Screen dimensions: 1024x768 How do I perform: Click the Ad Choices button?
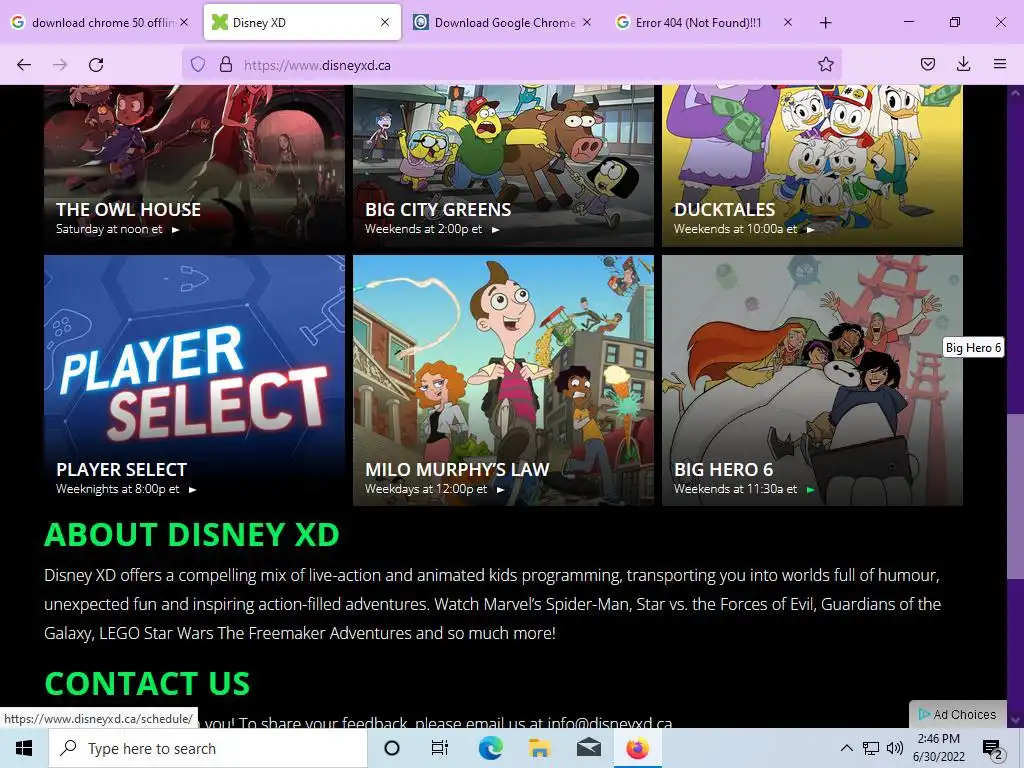957,714
